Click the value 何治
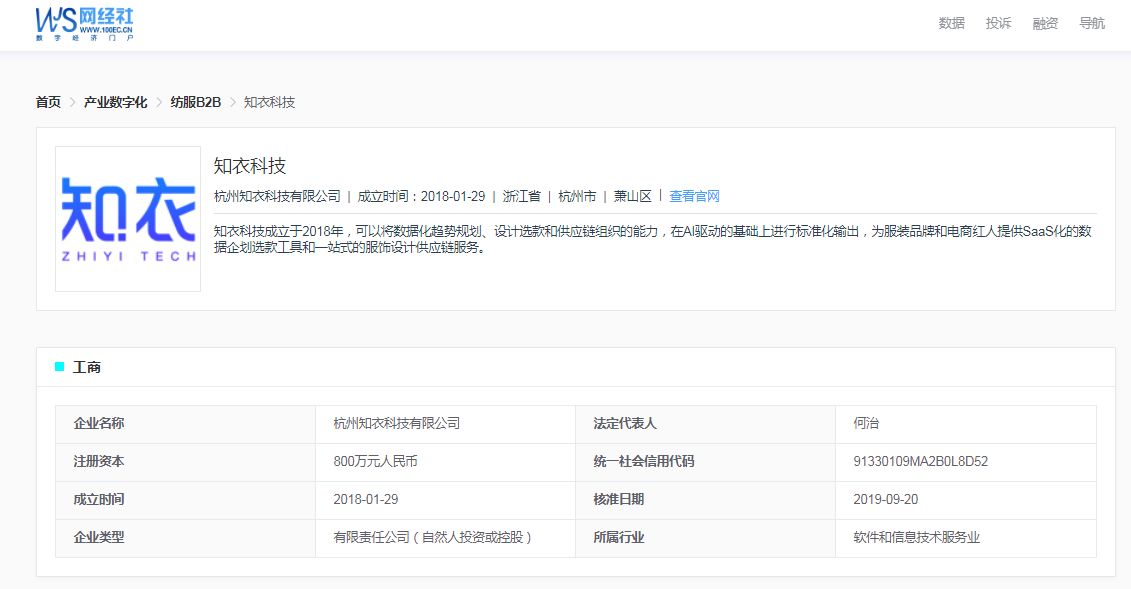This screenshot has width=1131, height=589. coord(866,423)
